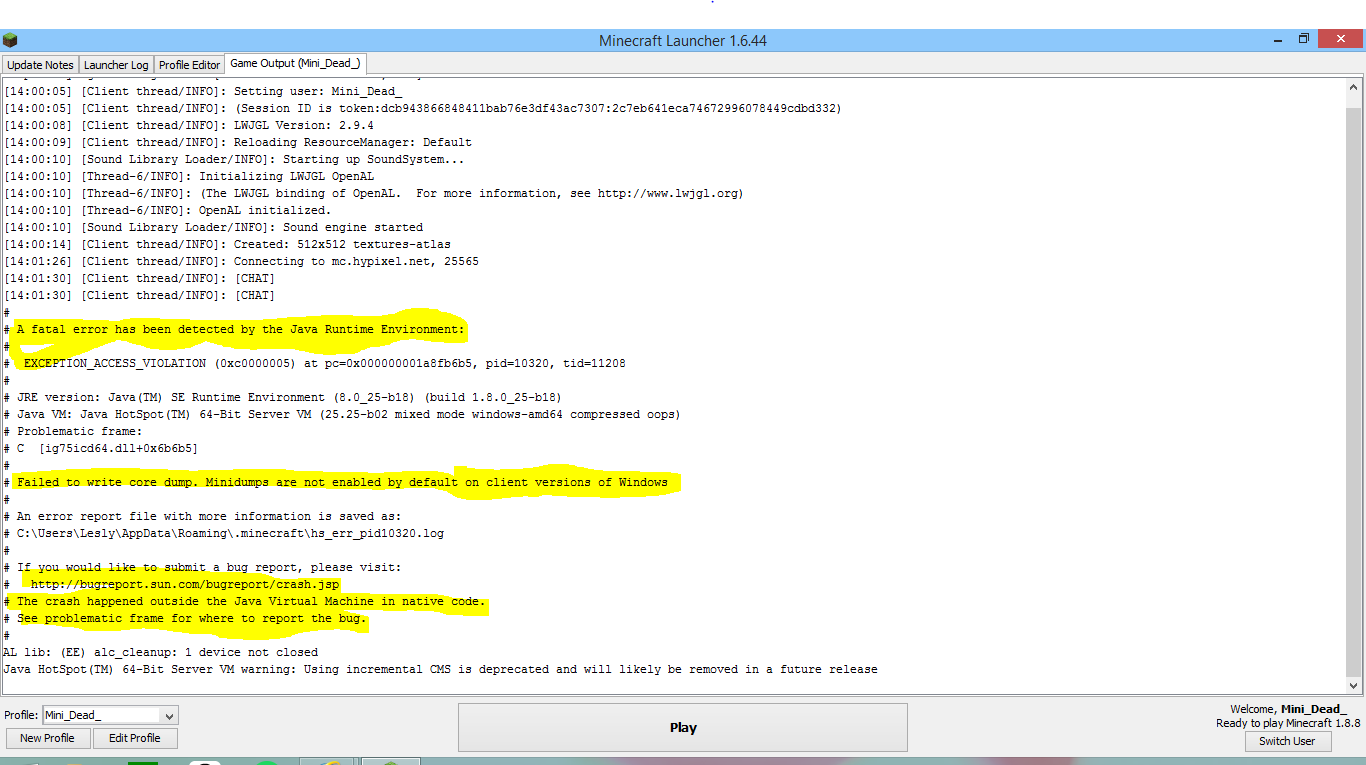The image size is (1366, 765).
Task: Click the highlighted "A fatal error has been detected" line
Action: pos(235,329)
